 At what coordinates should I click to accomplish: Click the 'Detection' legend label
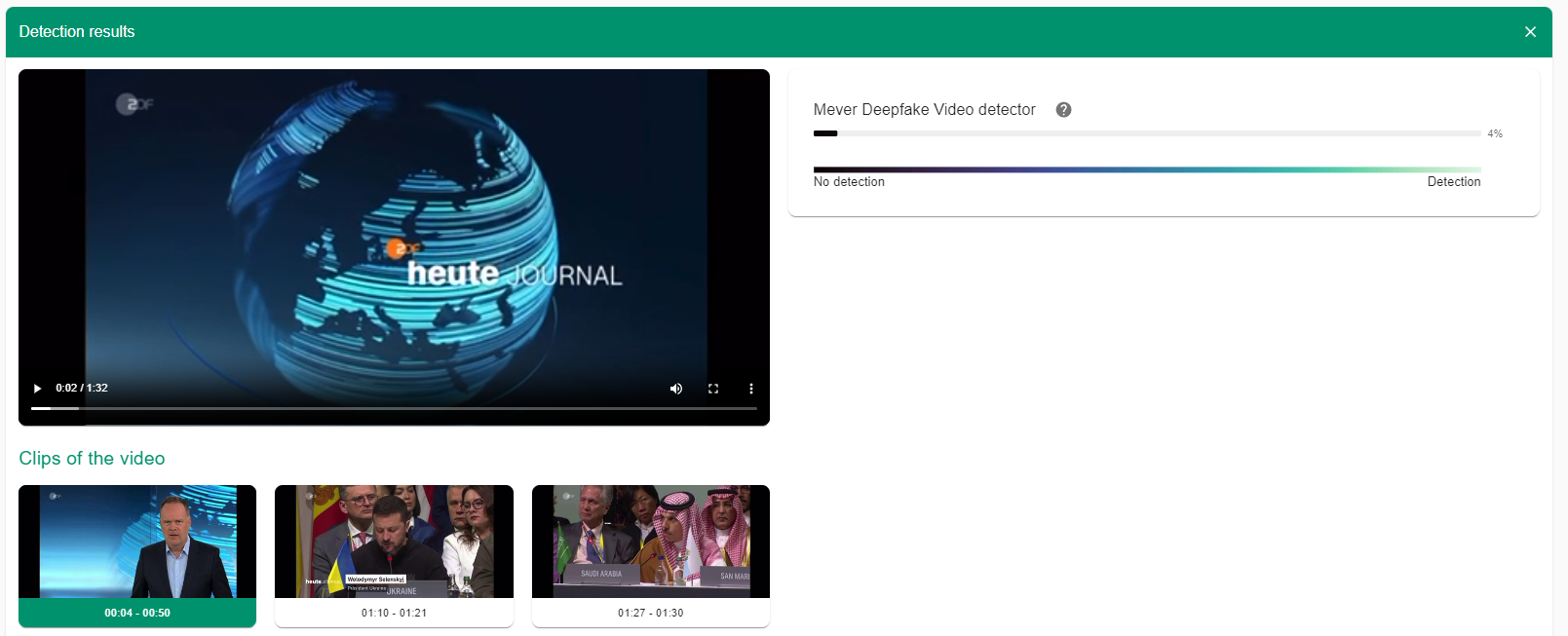click(1454, 182)
